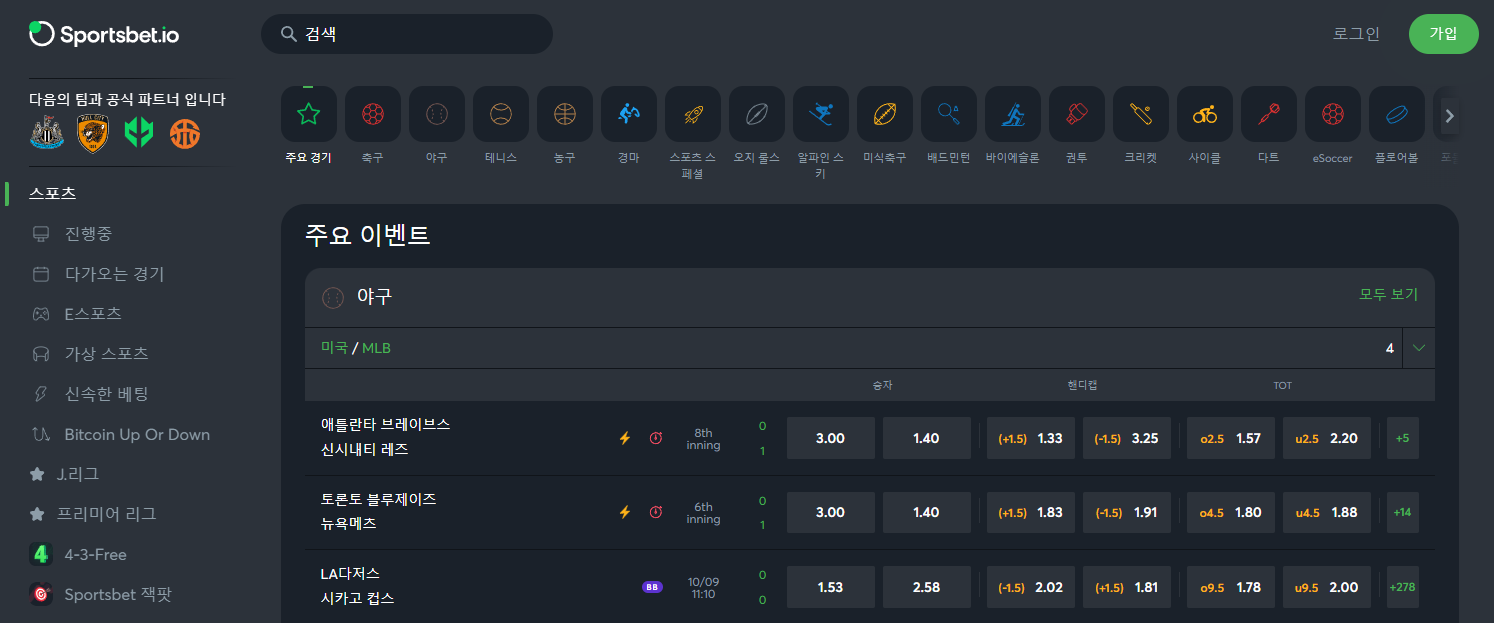Collapse the 미국 / MLB league section
Screen dimensions: 1494x623
coord(1418,349)
